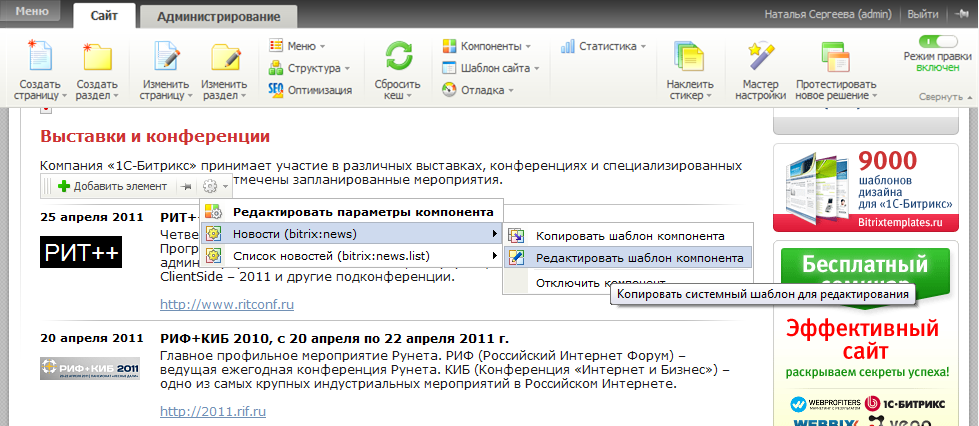Click the green plus Добавить элемент button
This screenshot has width=979, height=426.
tap(112, 186)
